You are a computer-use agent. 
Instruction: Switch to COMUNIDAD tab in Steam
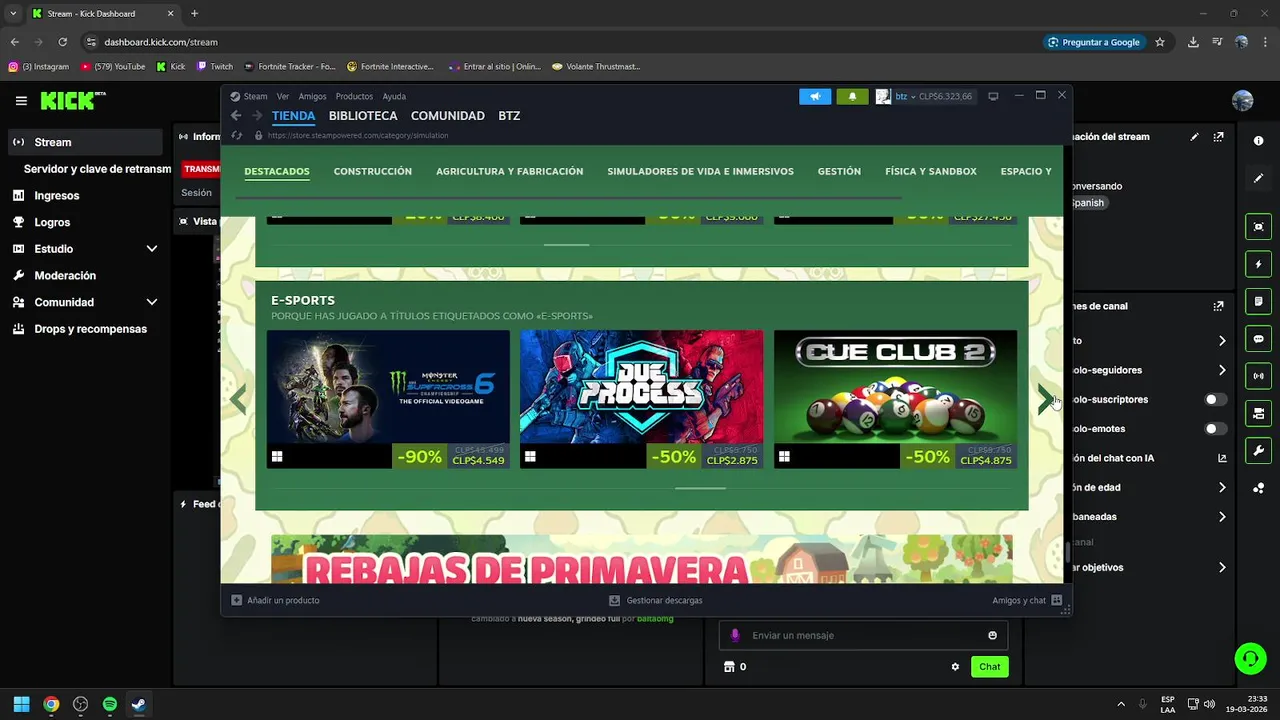[448, 116]
